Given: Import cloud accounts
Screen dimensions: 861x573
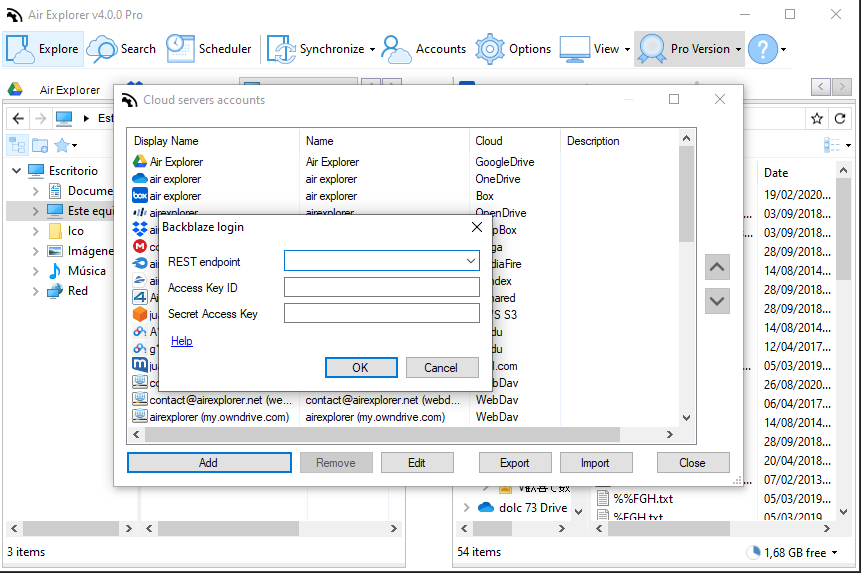Looking at the screenshot, I should (x=596, y=463).
